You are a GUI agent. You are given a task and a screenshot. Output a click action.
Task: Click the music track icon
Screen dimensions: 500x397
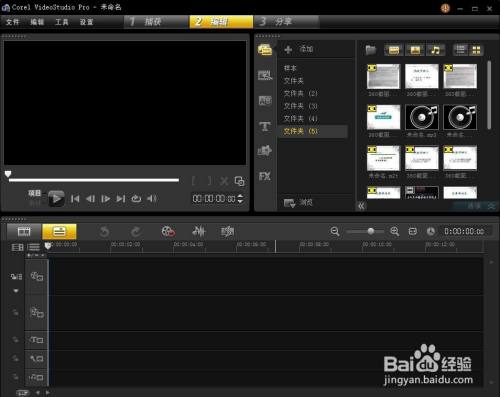point(37,377)
